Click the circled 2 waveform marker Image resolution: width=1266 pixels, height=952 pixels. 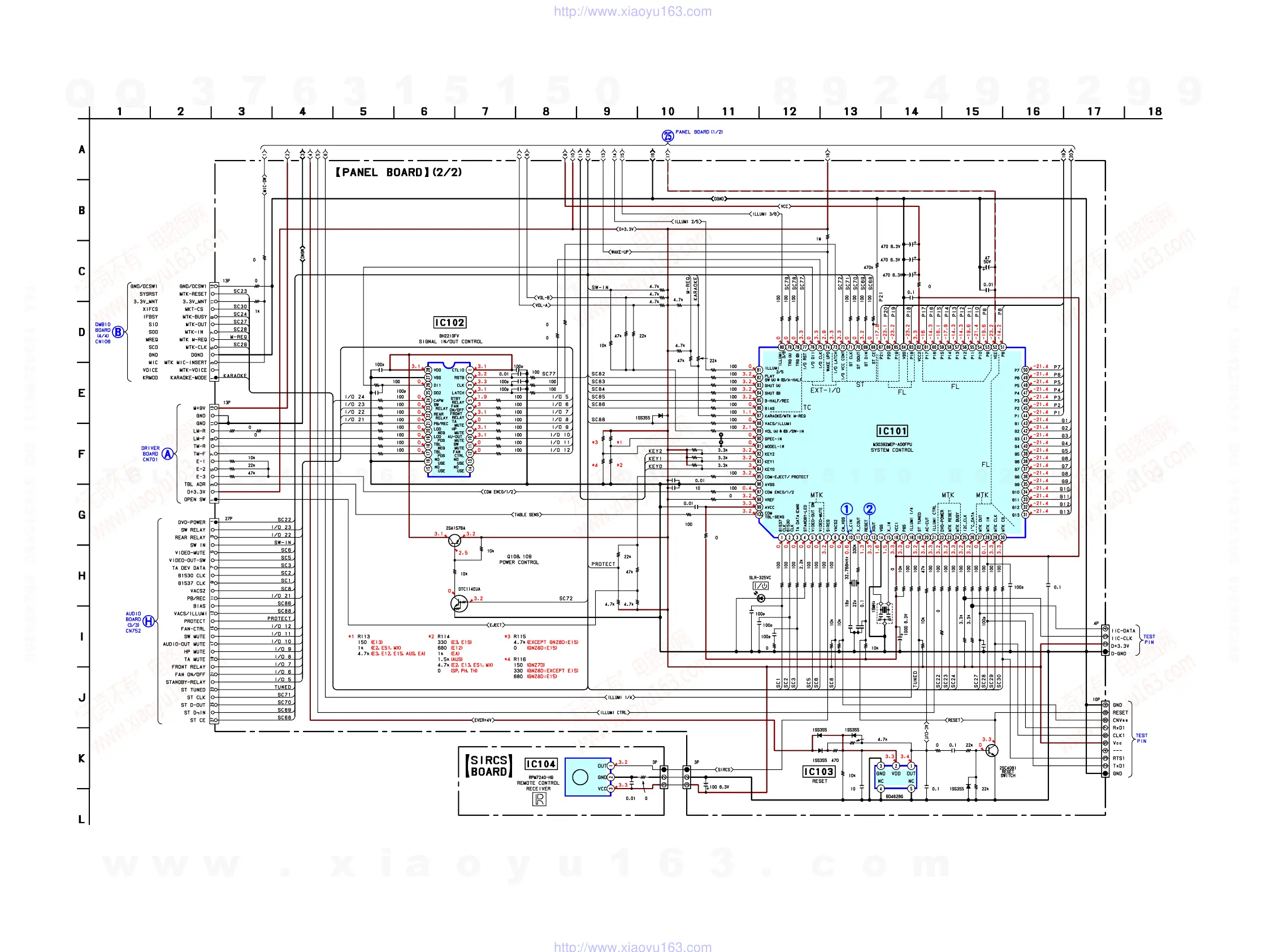tap(869, 509)
